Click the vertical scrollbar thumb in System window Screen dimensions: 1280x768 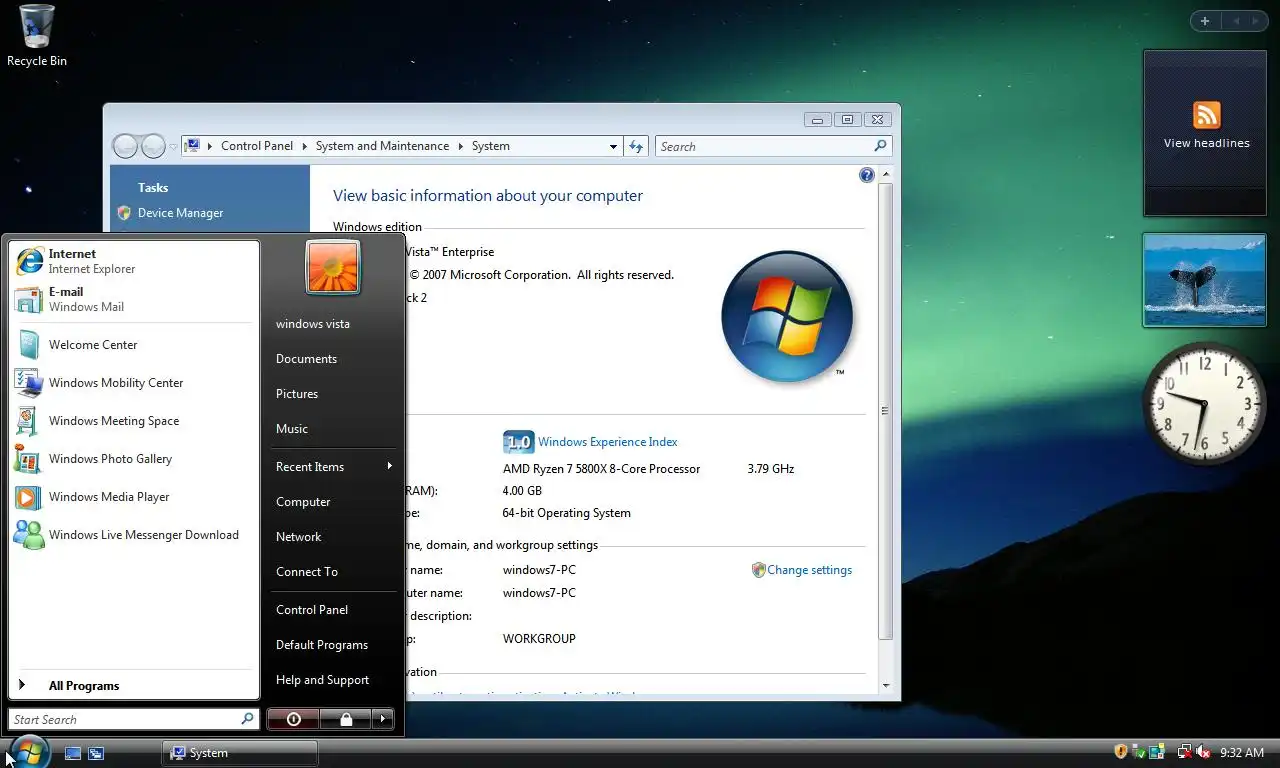[885, 412]
